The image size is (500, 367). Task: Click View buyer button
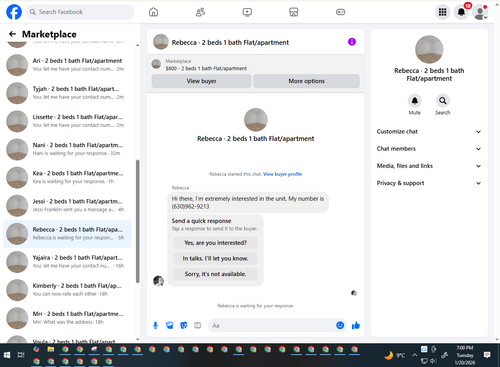[x=201, y=81]
